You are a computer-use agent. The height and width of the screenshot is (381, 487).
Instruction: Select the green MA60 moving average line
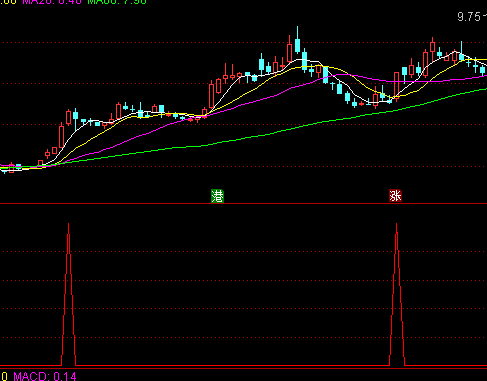point(267,135)
